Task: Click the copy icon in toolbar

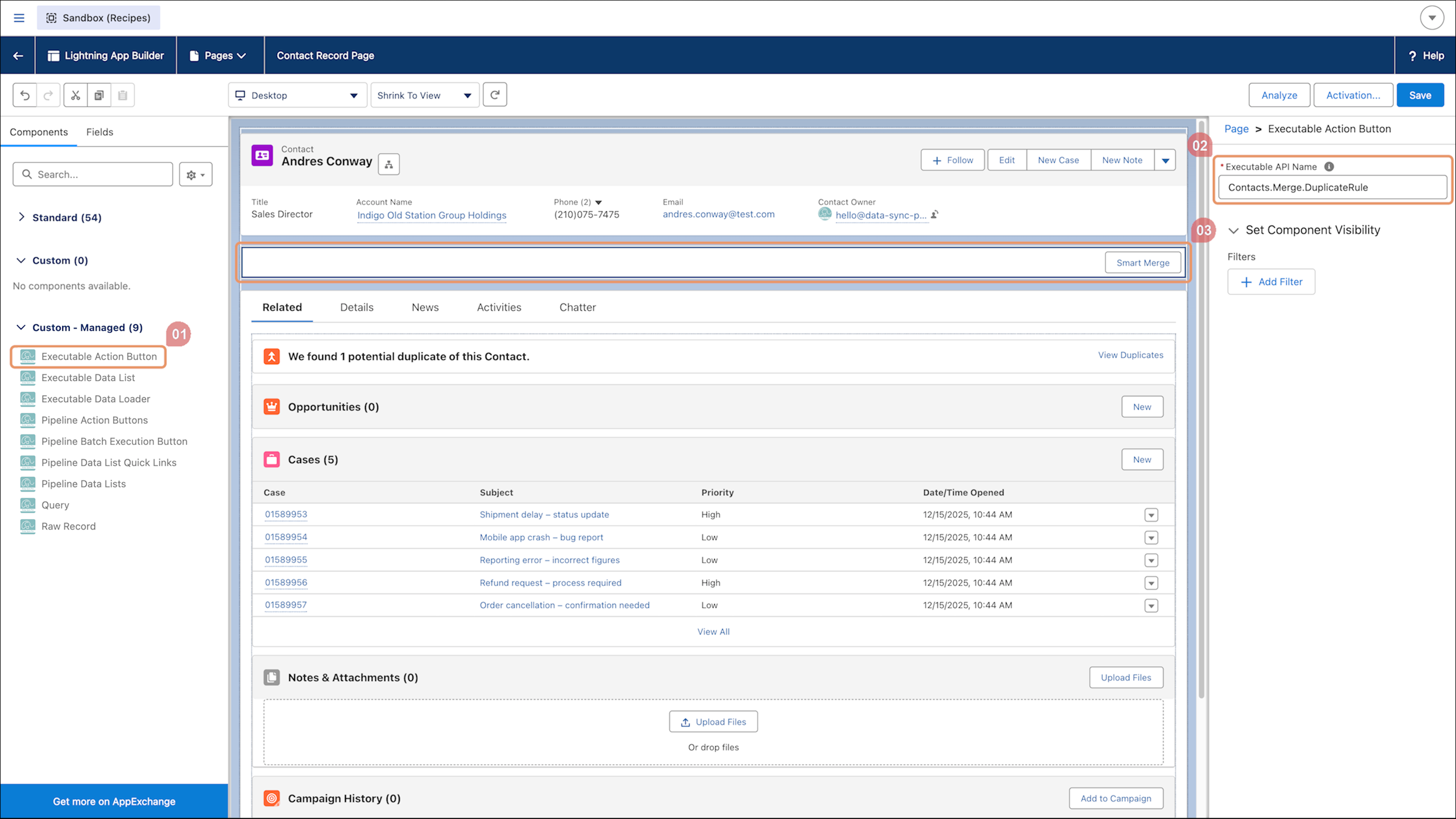Action: [x=99, y=95]
